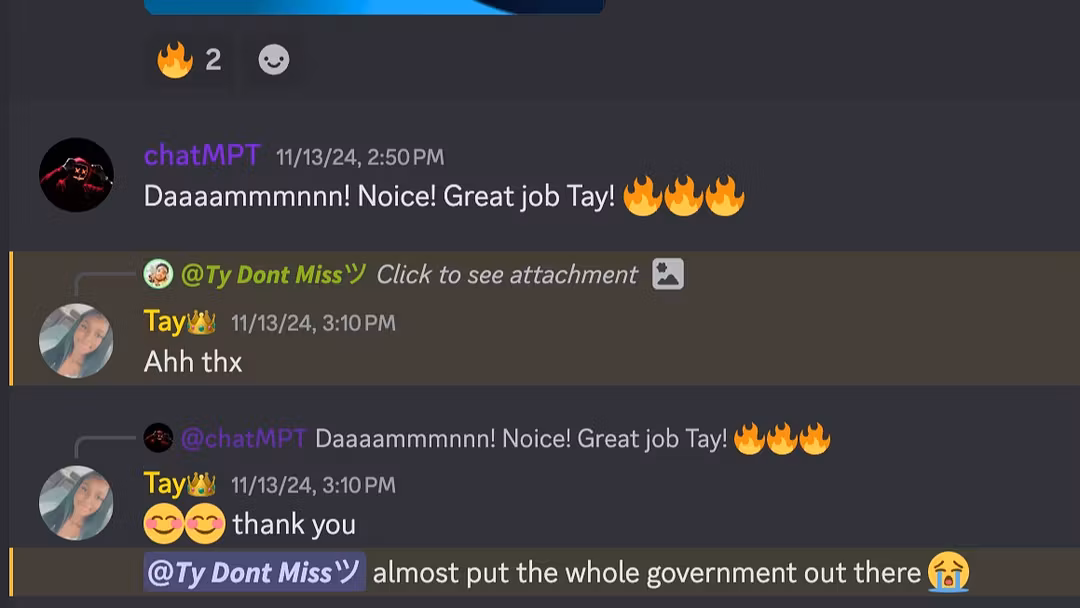Open chatMPT's red masked profile avatar
This screenshot has width=1080, height=608.
click(76, 175)
